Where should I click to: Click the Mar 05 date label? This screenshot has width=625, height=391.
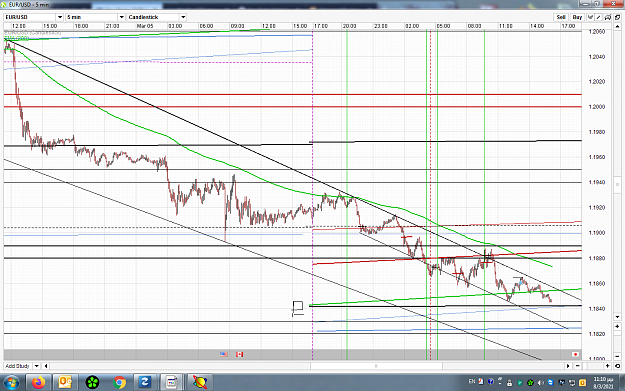(145, 26)
